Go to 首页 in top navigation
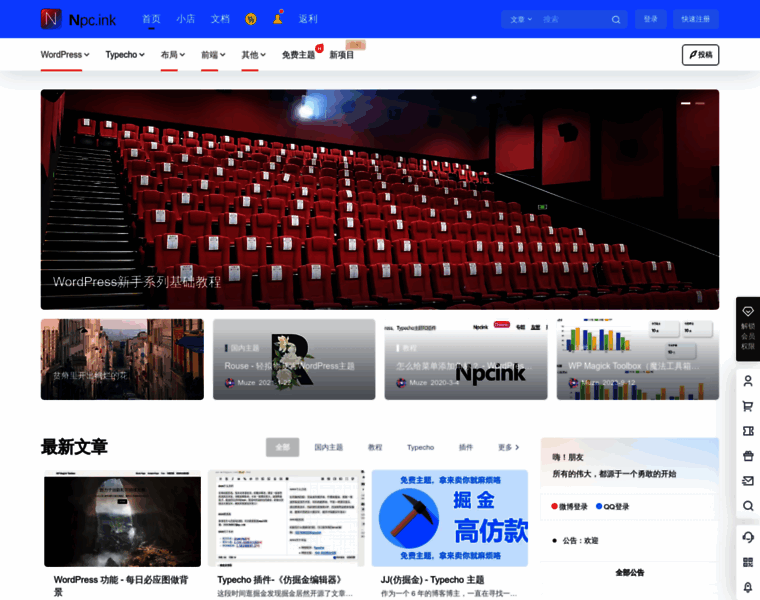This screenshot has width=760, height=600. pyautogui.click(x=151, y=19)
